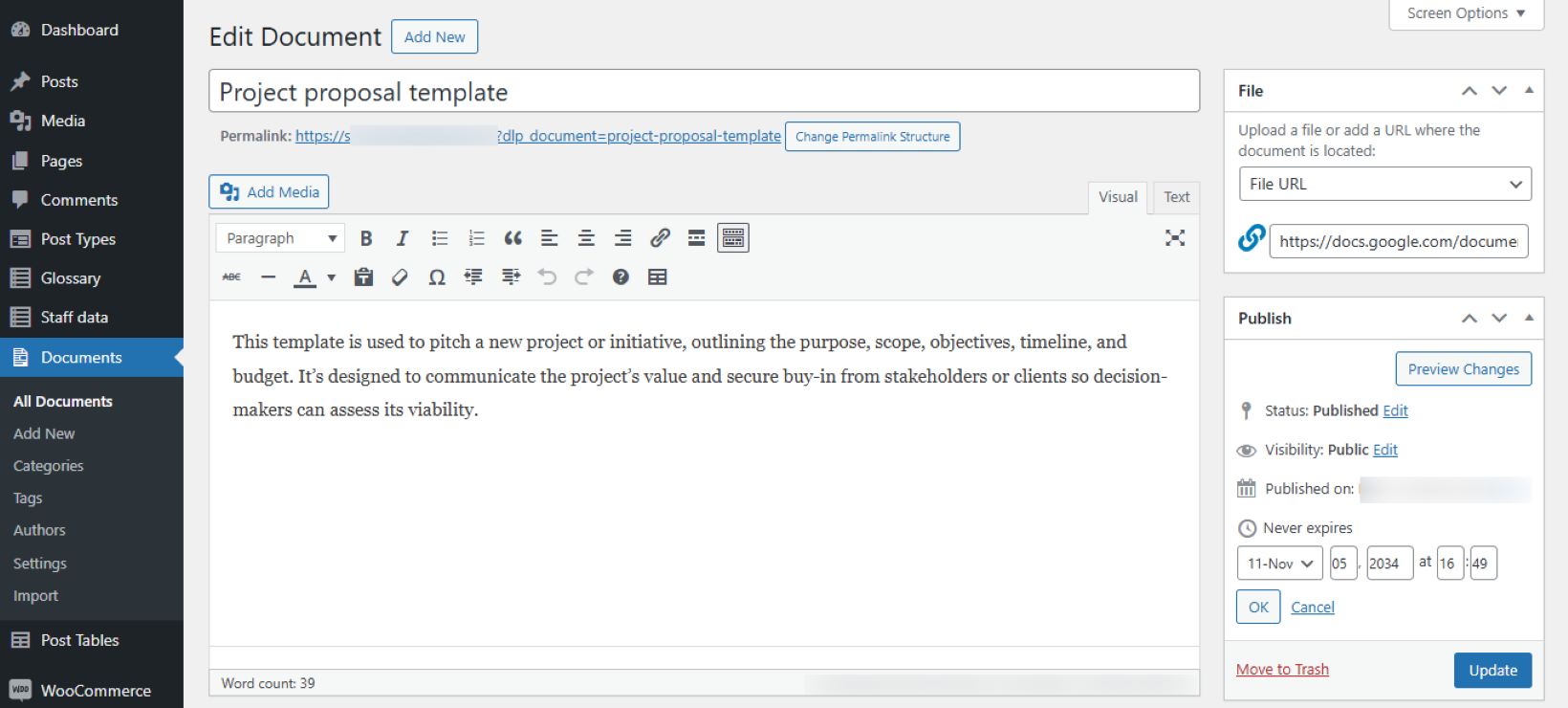Screen dimensions: 1568x708
Task: Collapse the File panel toggle arrow
Action: tap(1529, 90)
